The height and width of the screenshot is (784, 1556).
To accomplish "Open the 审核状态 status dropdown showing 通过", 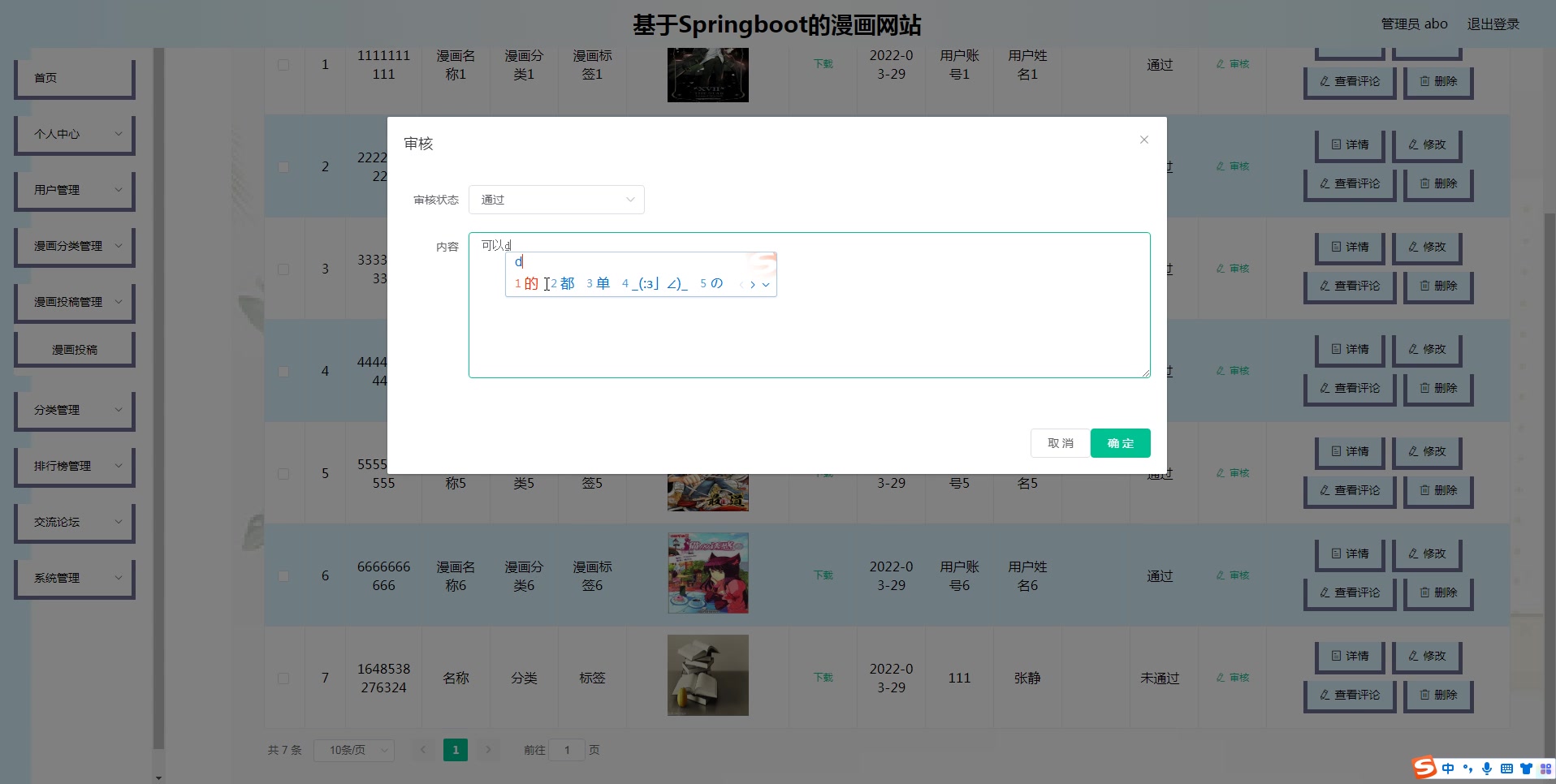I will pos(556,199).
